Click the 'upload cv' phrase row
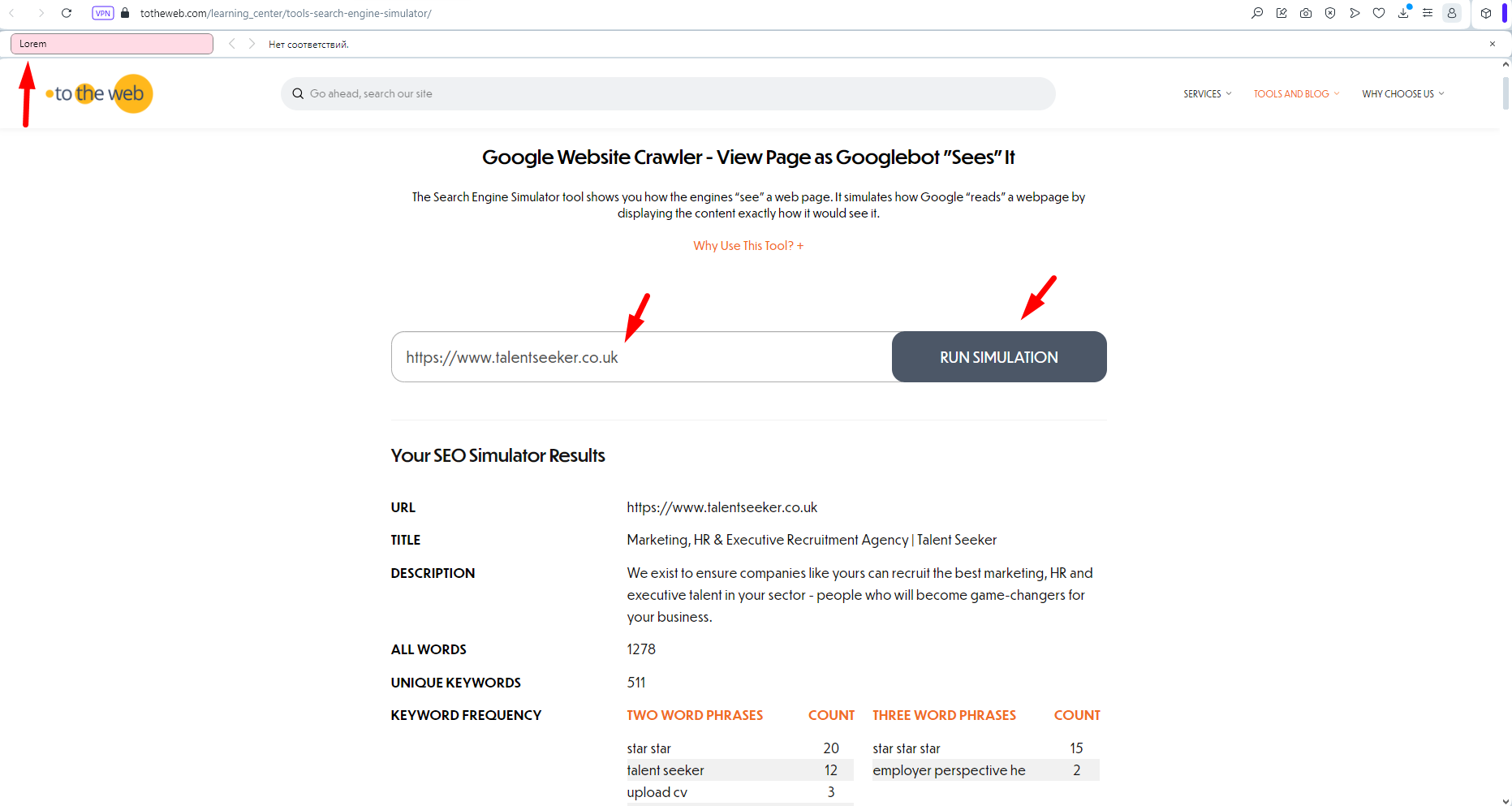1512x806 pixels. tap(740, 792)
